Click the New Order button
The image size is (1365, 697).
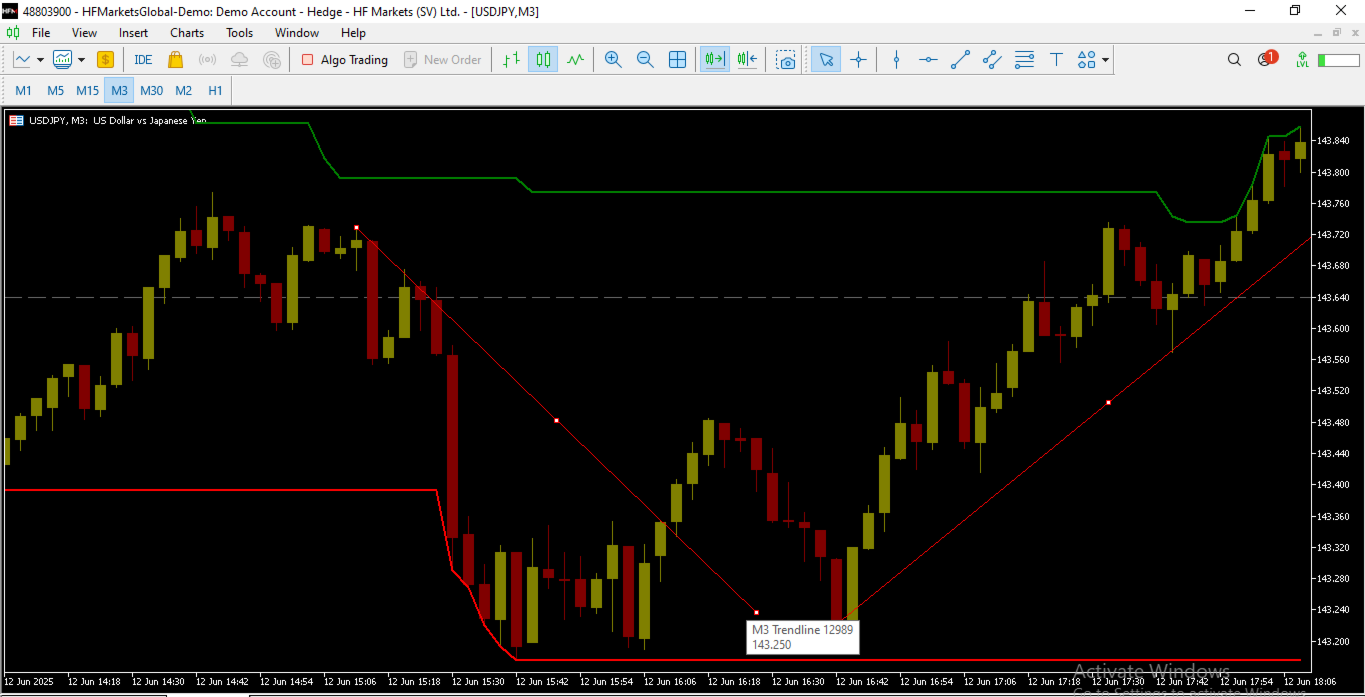(x=443, y=59)
